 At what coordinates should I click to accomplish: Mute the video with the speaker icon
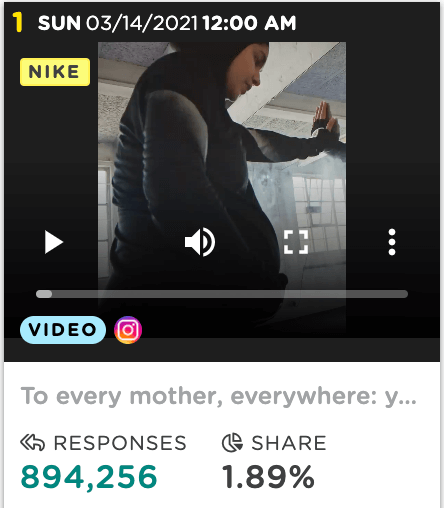click(x=200, y=242)
